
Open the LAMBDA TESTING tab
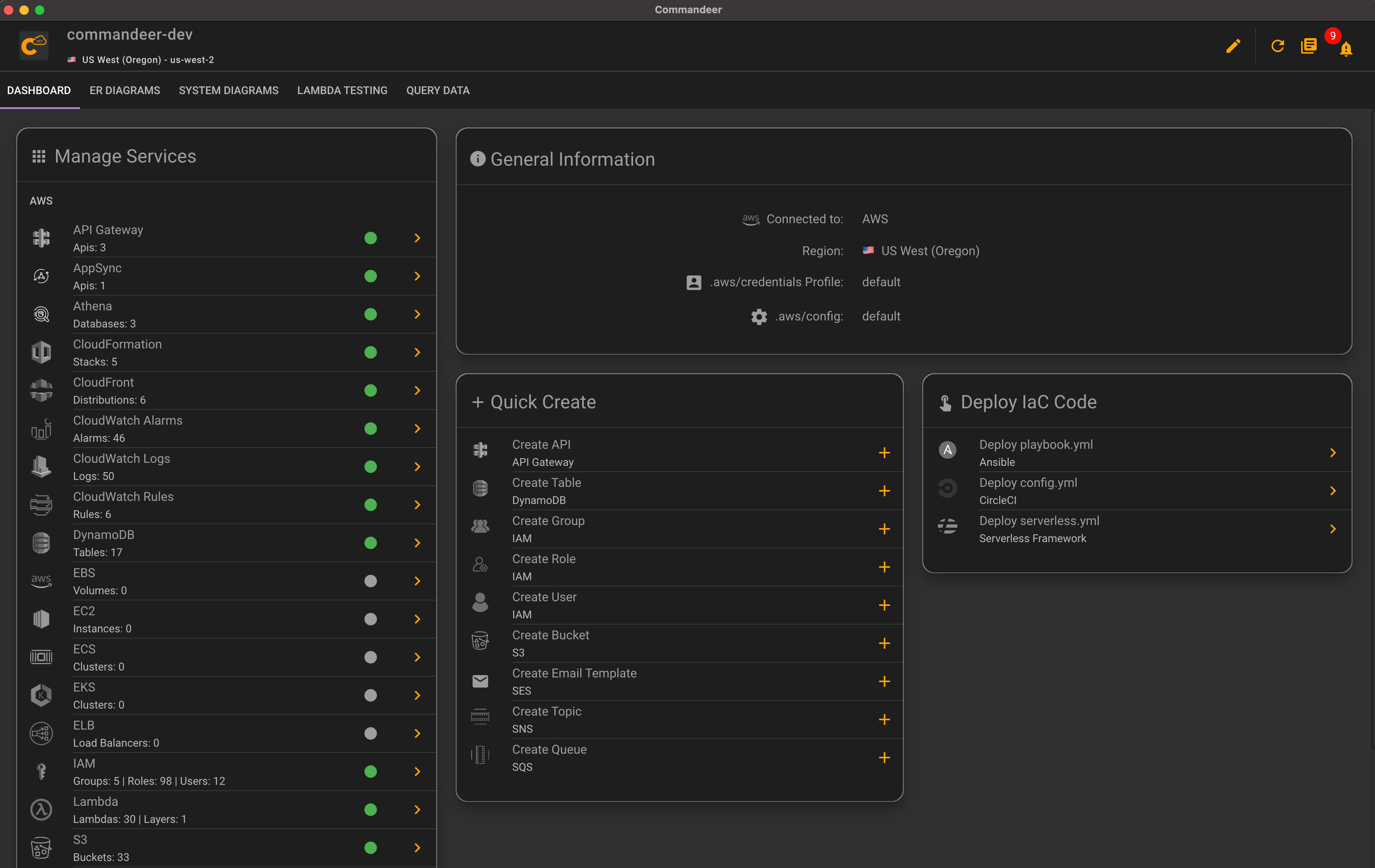342,90
